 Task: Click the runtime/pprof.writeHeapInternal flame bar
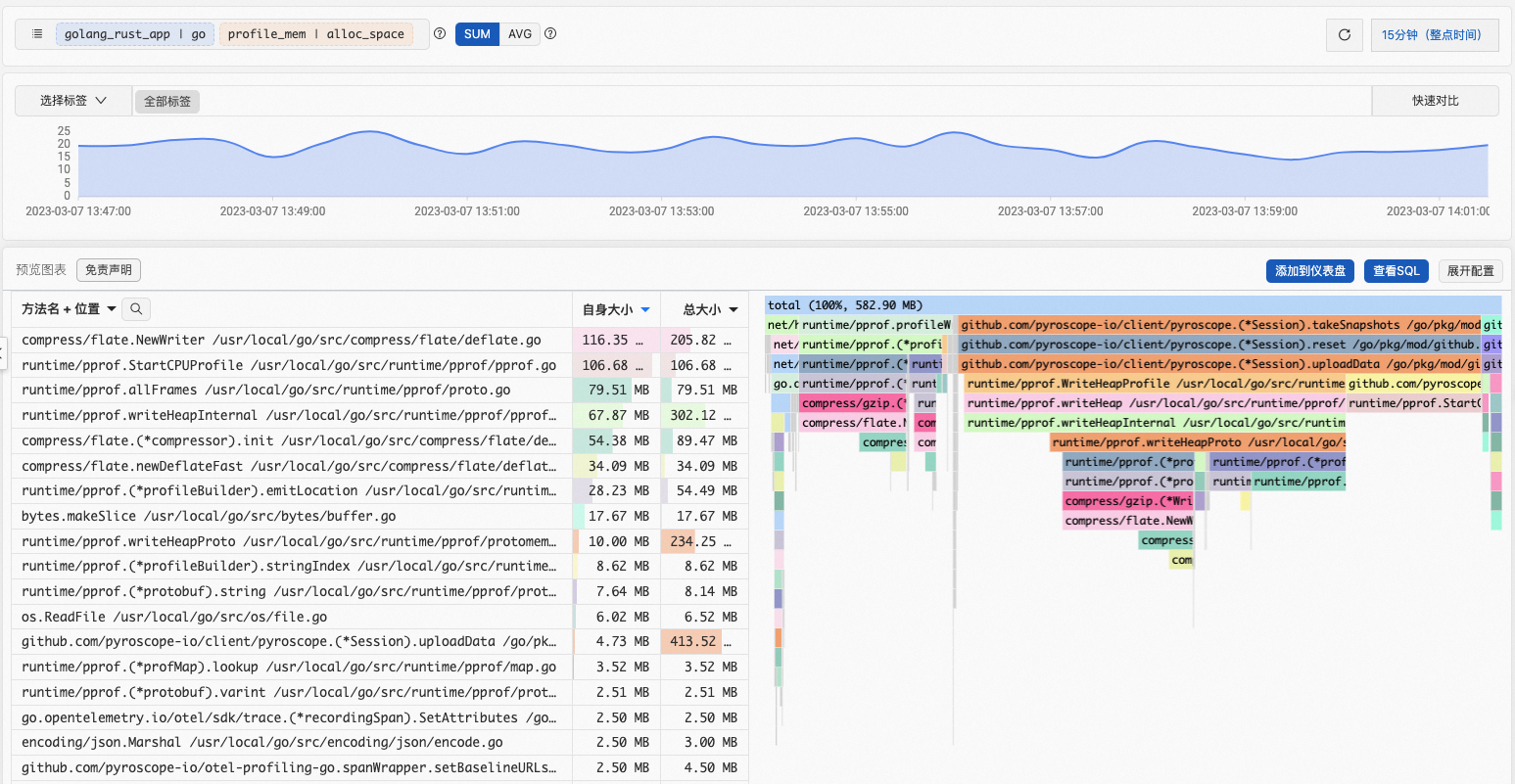pyautogui.click(x=1156, y=423)
